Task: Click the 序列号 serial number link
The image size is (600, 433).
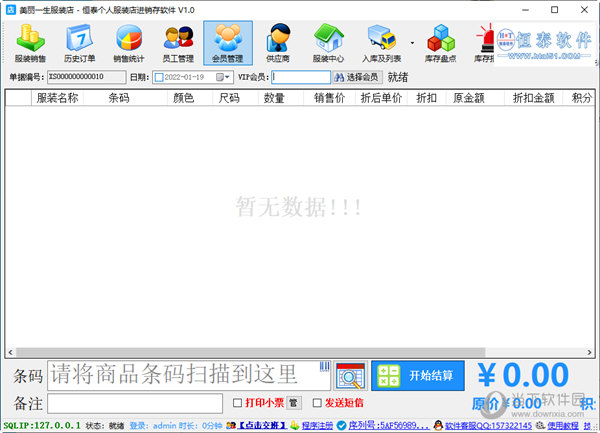Action: (388, 425)
